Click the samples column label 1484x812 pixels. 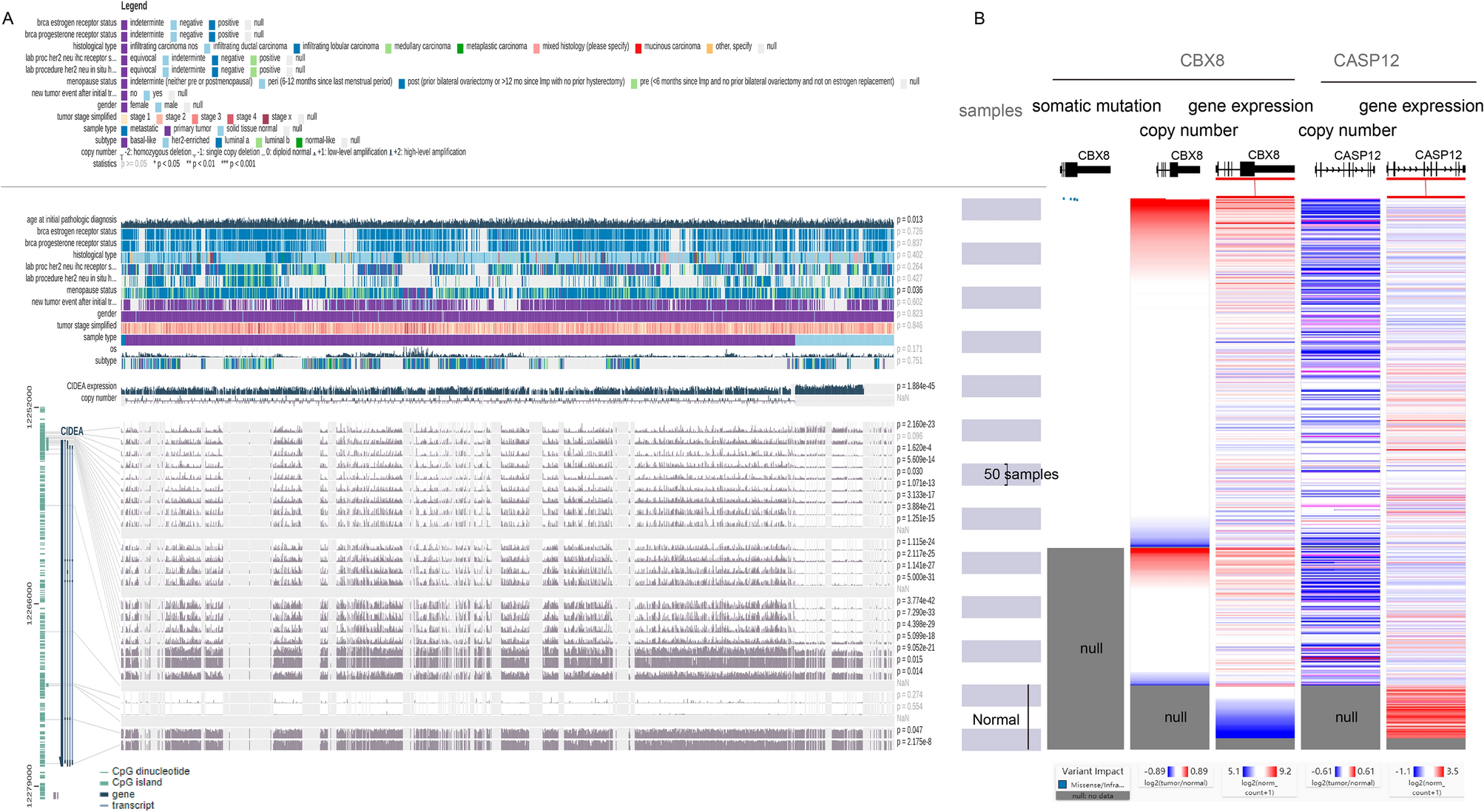tap(990, 111)
